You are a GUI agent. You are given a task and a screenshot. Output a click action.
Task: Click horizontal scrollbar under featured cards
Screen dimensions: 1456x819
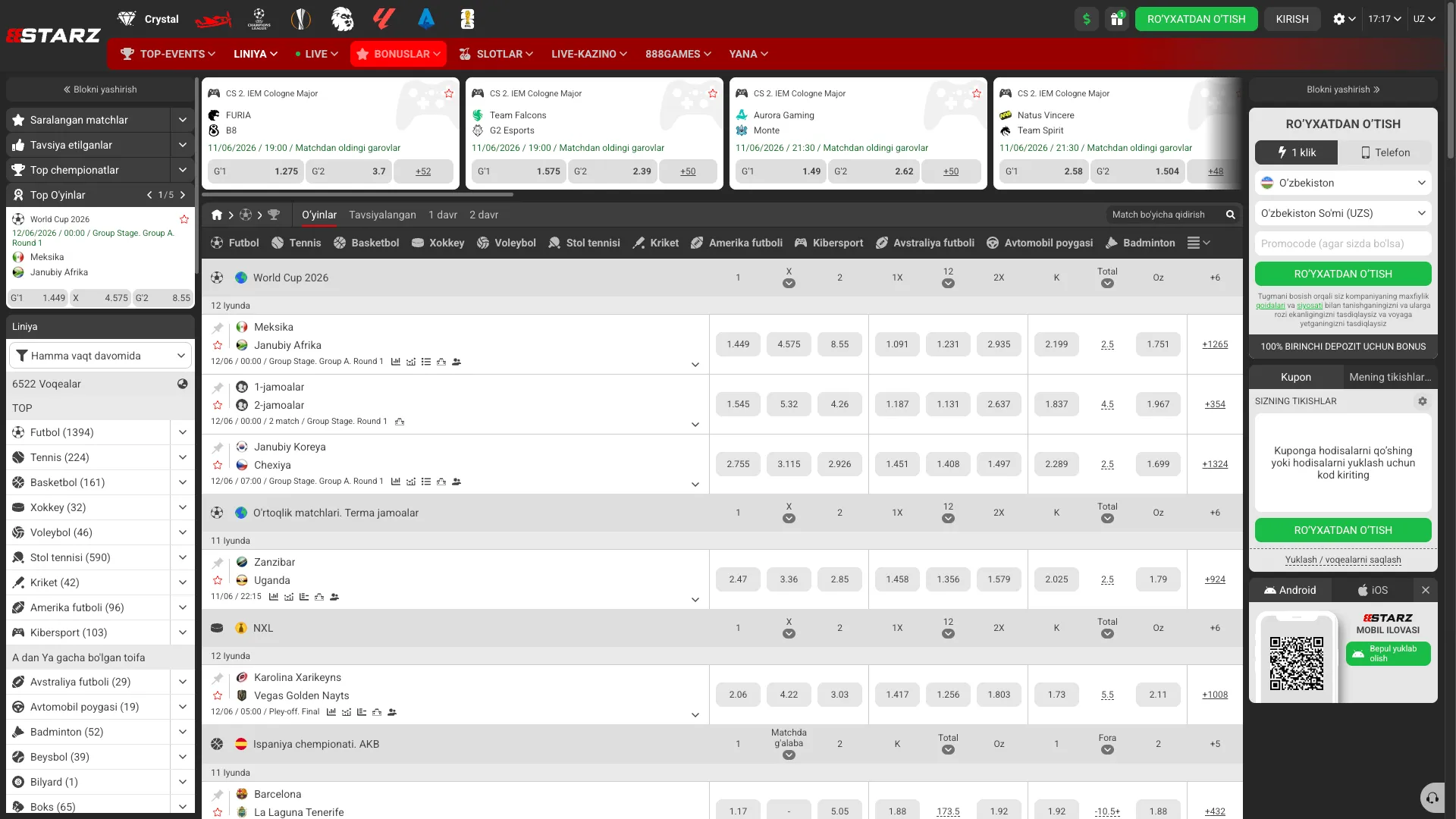[357, 195]
